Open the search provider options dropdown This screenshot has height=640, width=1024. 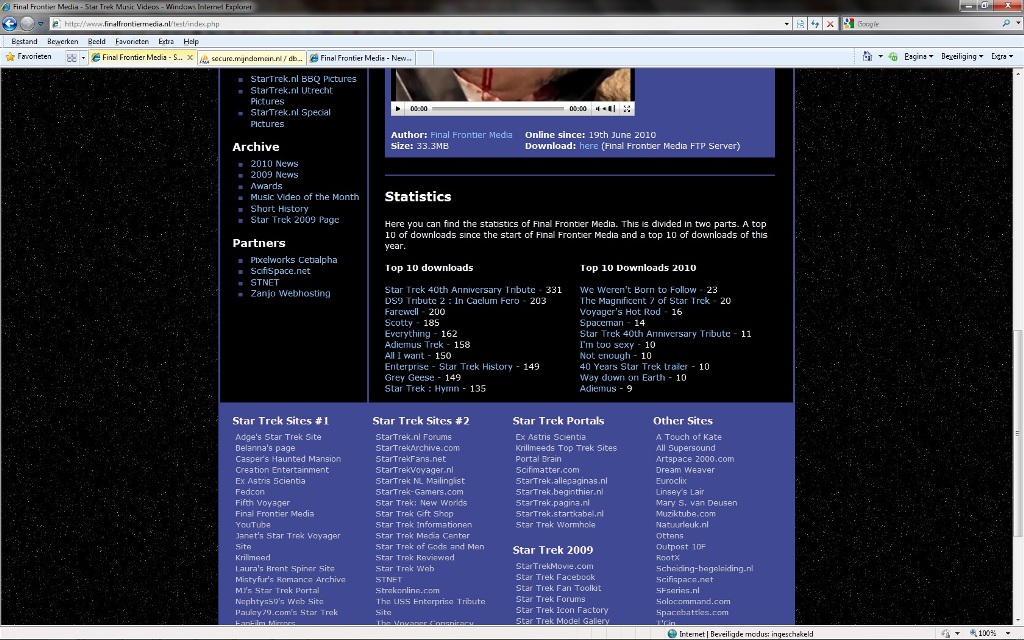(1016, 24)
